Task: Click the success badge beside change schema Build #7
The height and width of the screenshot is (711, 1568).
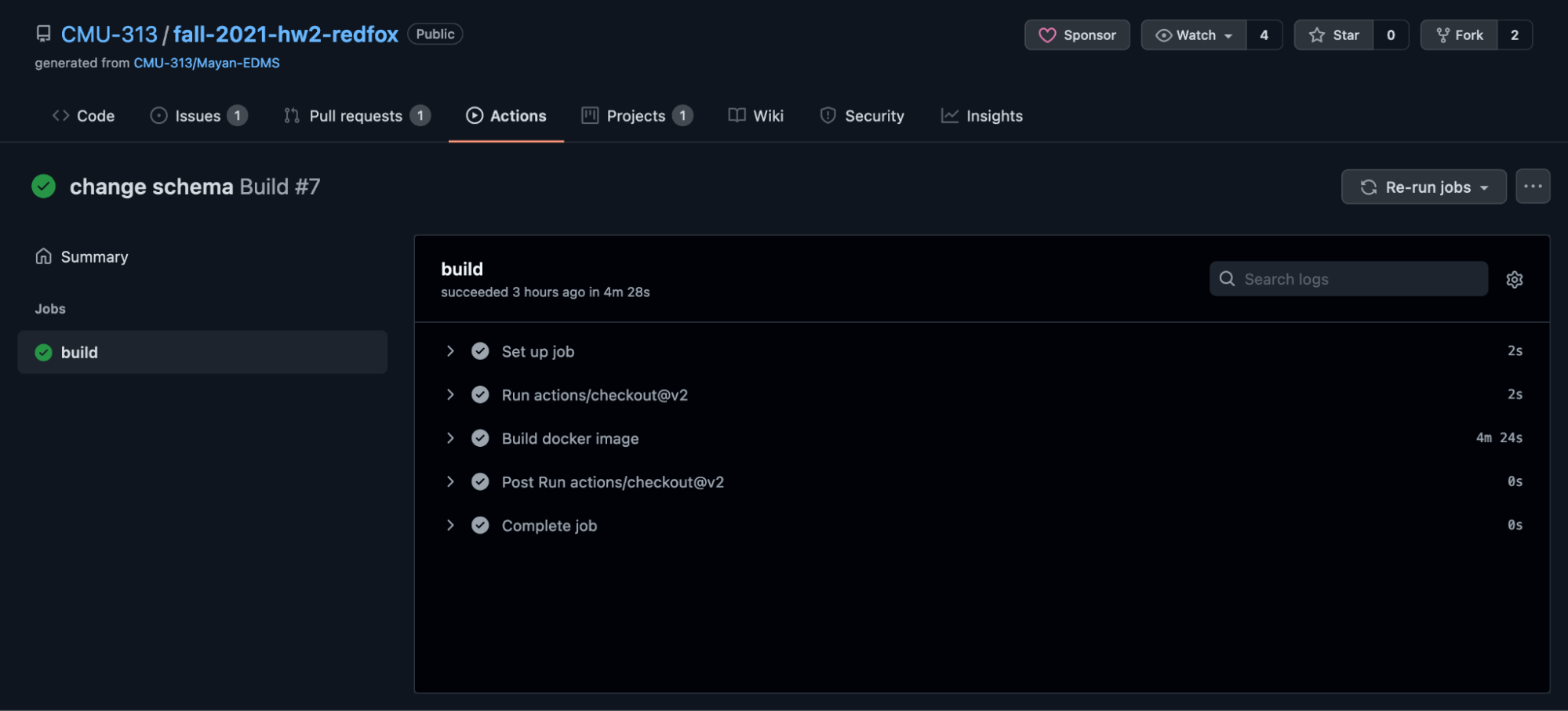Action: pos(44,186)
